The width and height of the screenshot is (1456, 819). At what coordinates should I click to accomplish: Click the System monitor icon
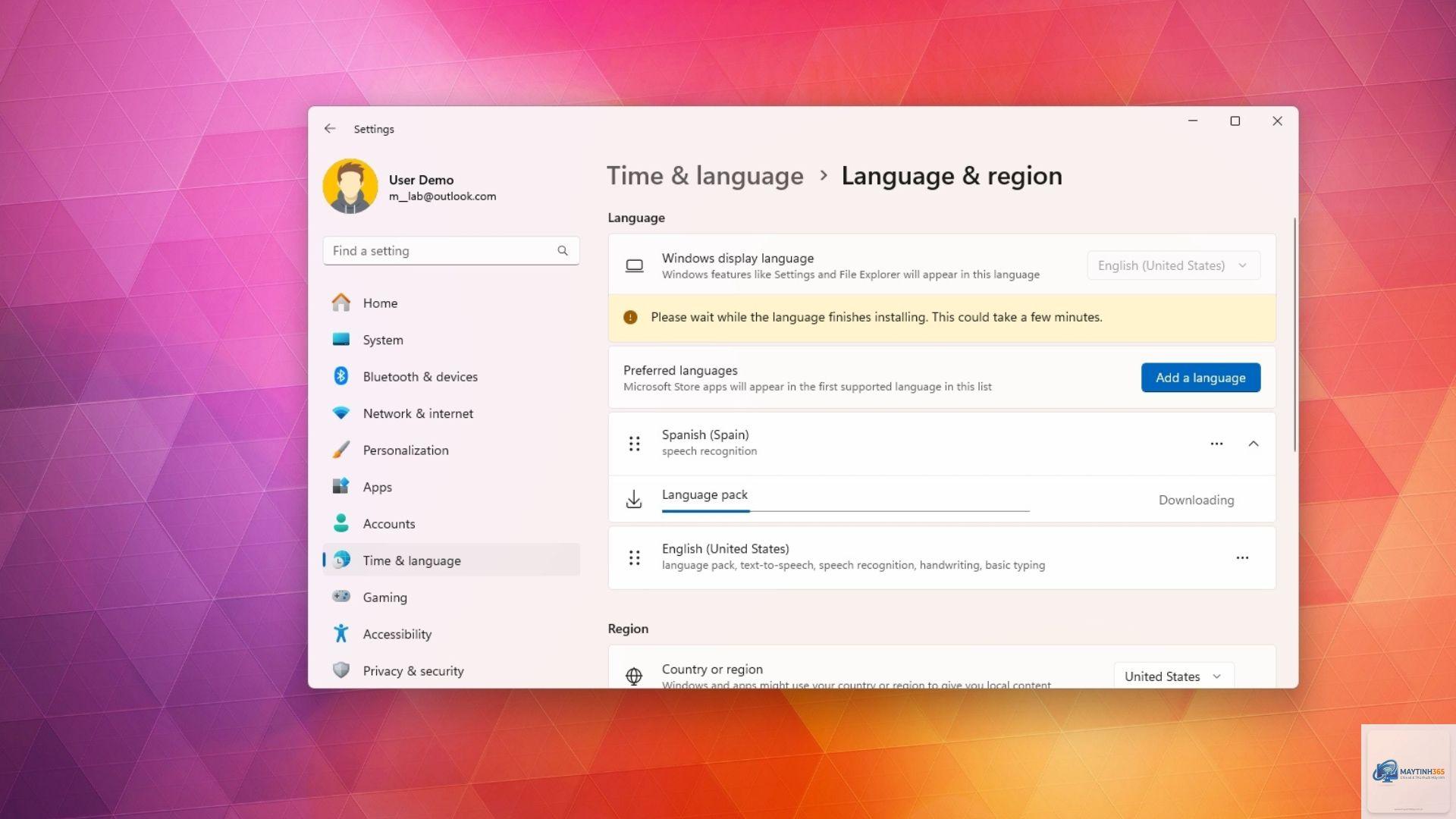point(341,340)
